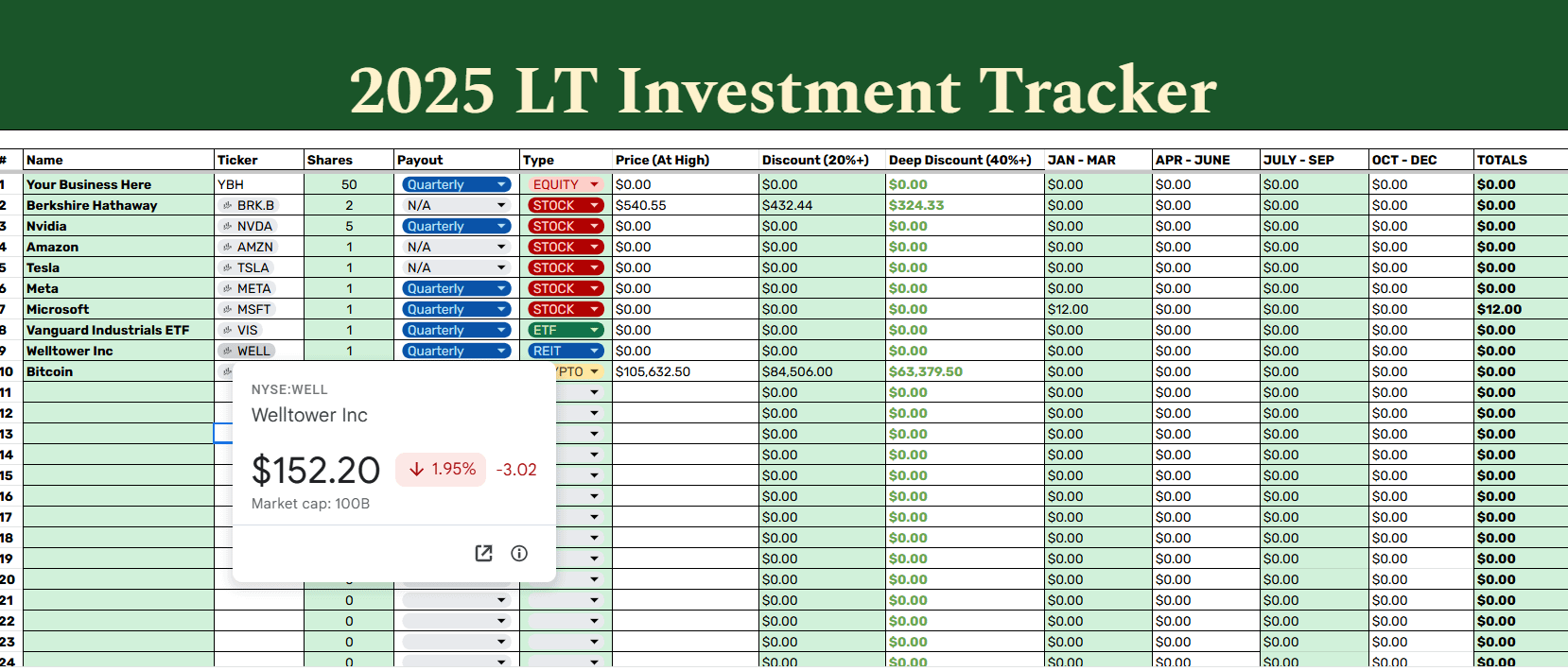Select the Deep Discount (40%+) header
This screenshot has height=671, width=1568.
coord(966,160)
